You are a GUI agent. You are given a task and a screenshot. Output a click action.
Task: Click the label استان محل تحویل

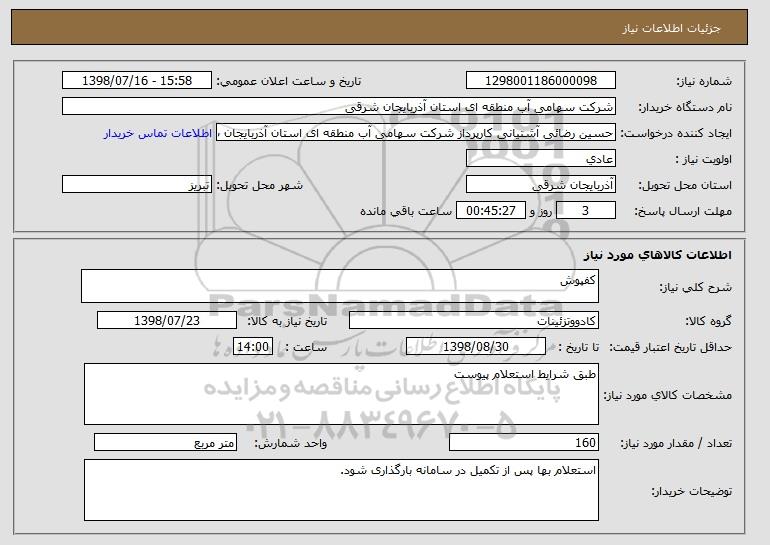pos(685,186)
